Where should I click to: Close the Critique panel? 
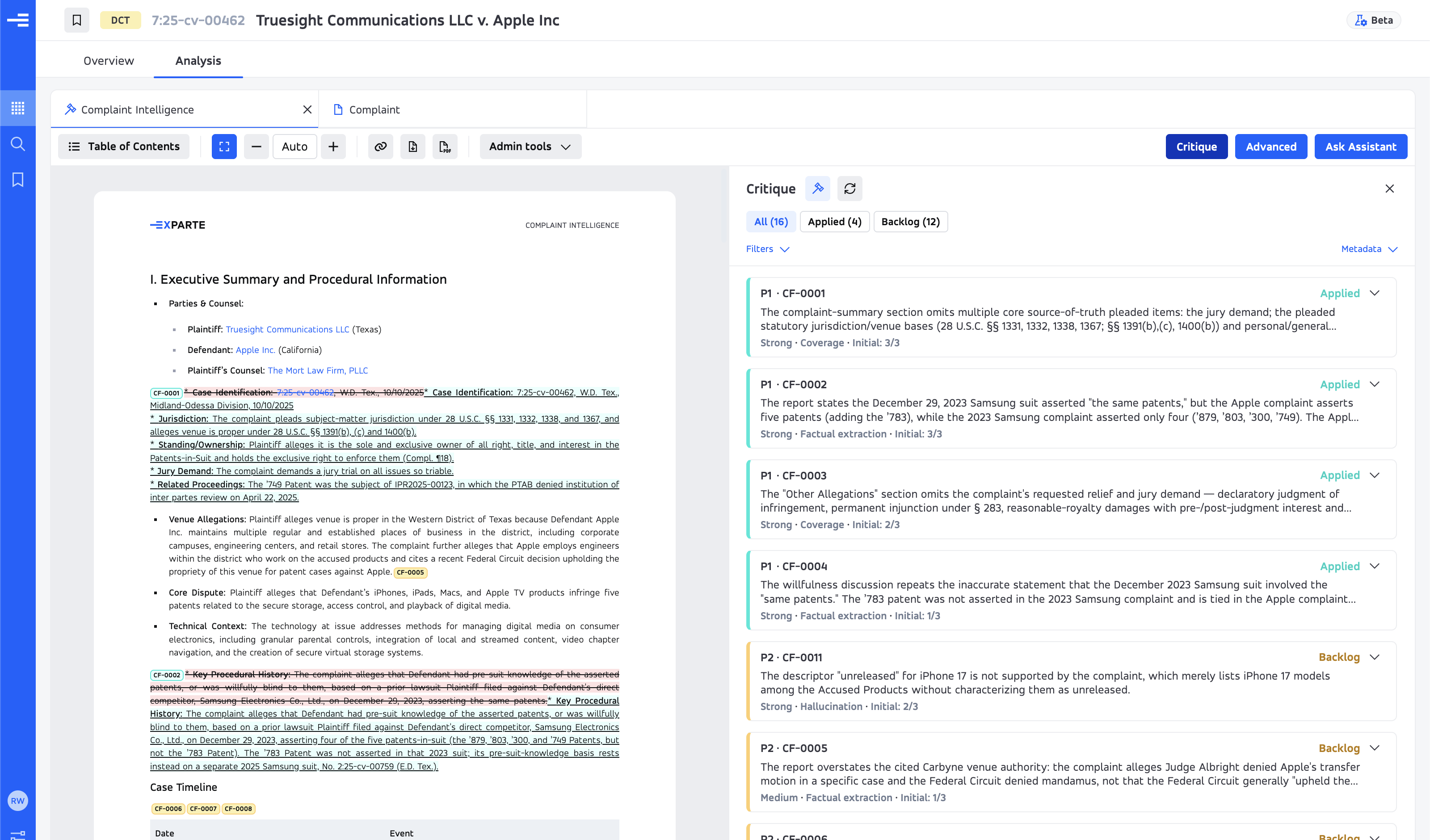click(x=1389, y=189)
